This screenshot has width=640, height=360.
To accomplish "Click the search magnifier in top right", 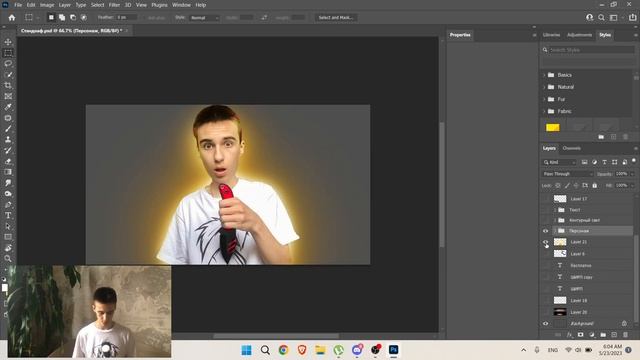I will point(601,18).
